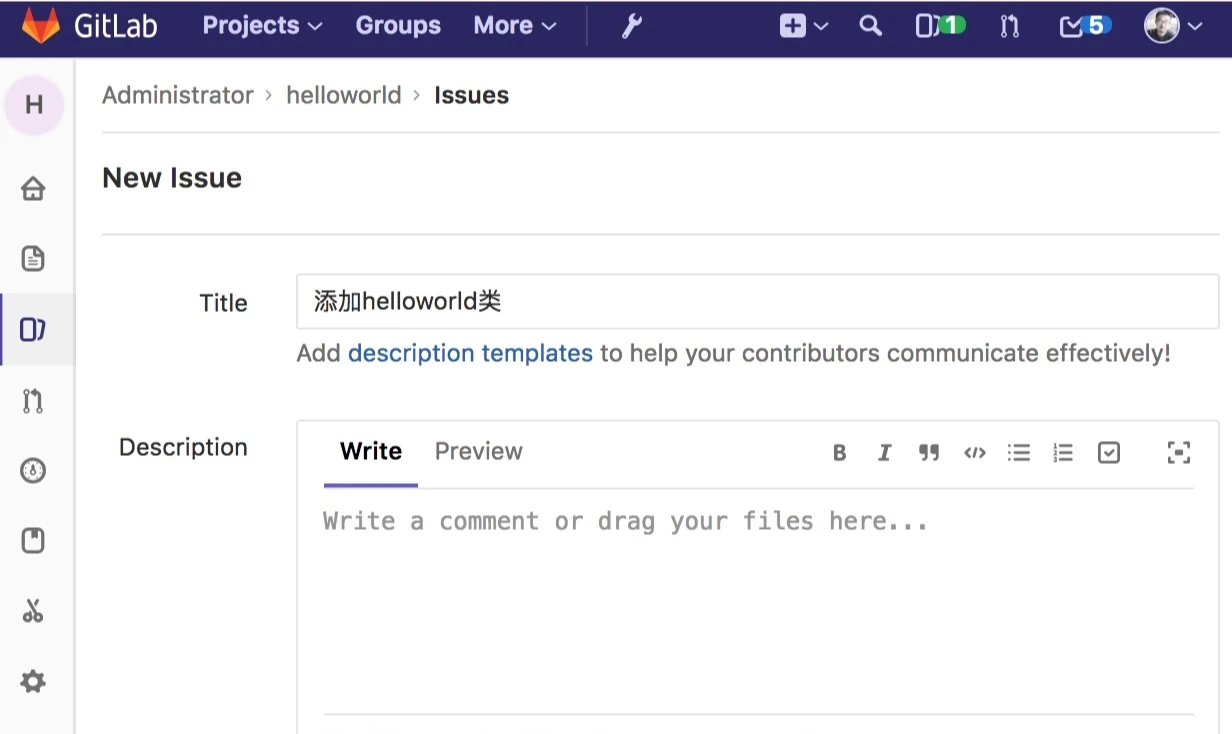Open the admin area wrench icon

coord(631,26)
